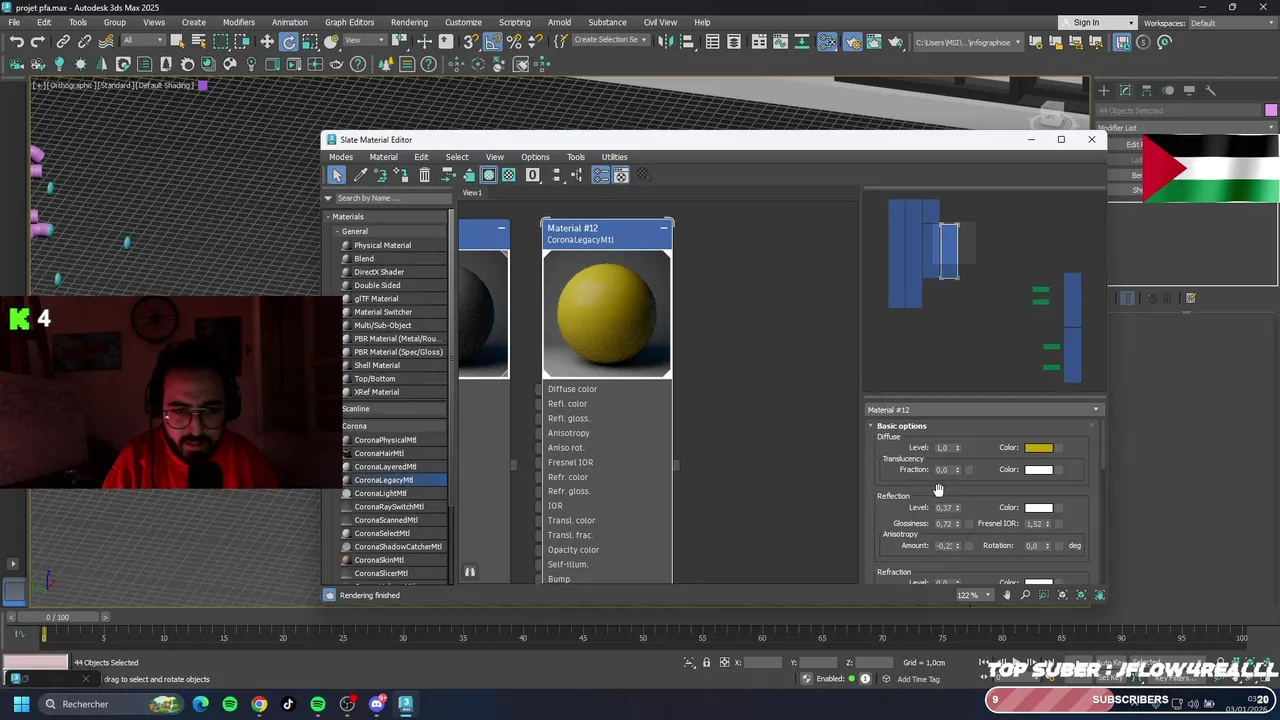Click the Lay Out All nodes icon

pyautogui.click(x=556, y=175)
